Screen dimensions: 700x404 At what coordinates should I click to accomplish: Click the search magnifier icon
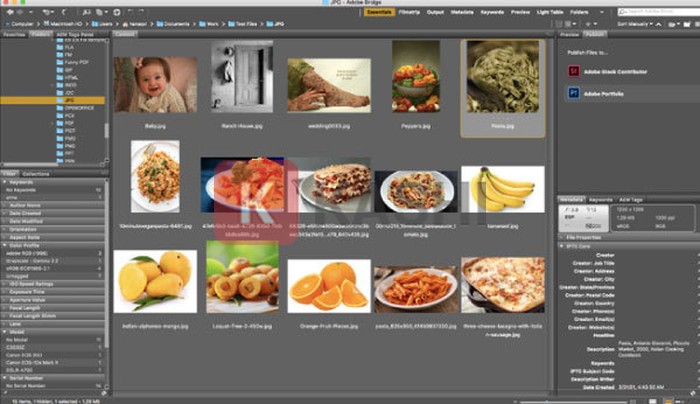click(623, 12)
